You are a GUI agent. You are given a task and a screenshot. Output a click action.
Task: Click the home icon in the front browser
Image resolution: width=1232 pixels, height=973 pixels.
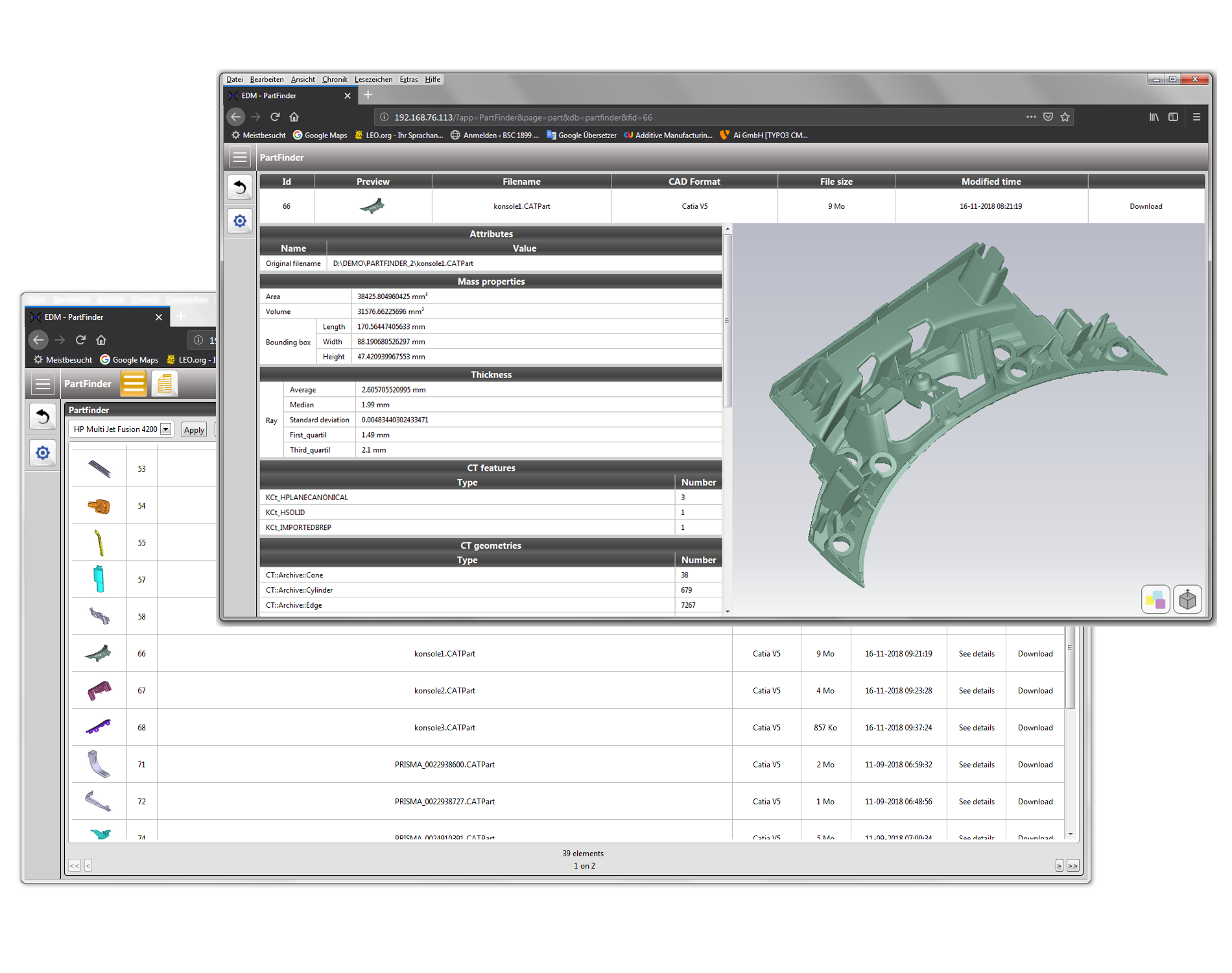tap(294, 117)
